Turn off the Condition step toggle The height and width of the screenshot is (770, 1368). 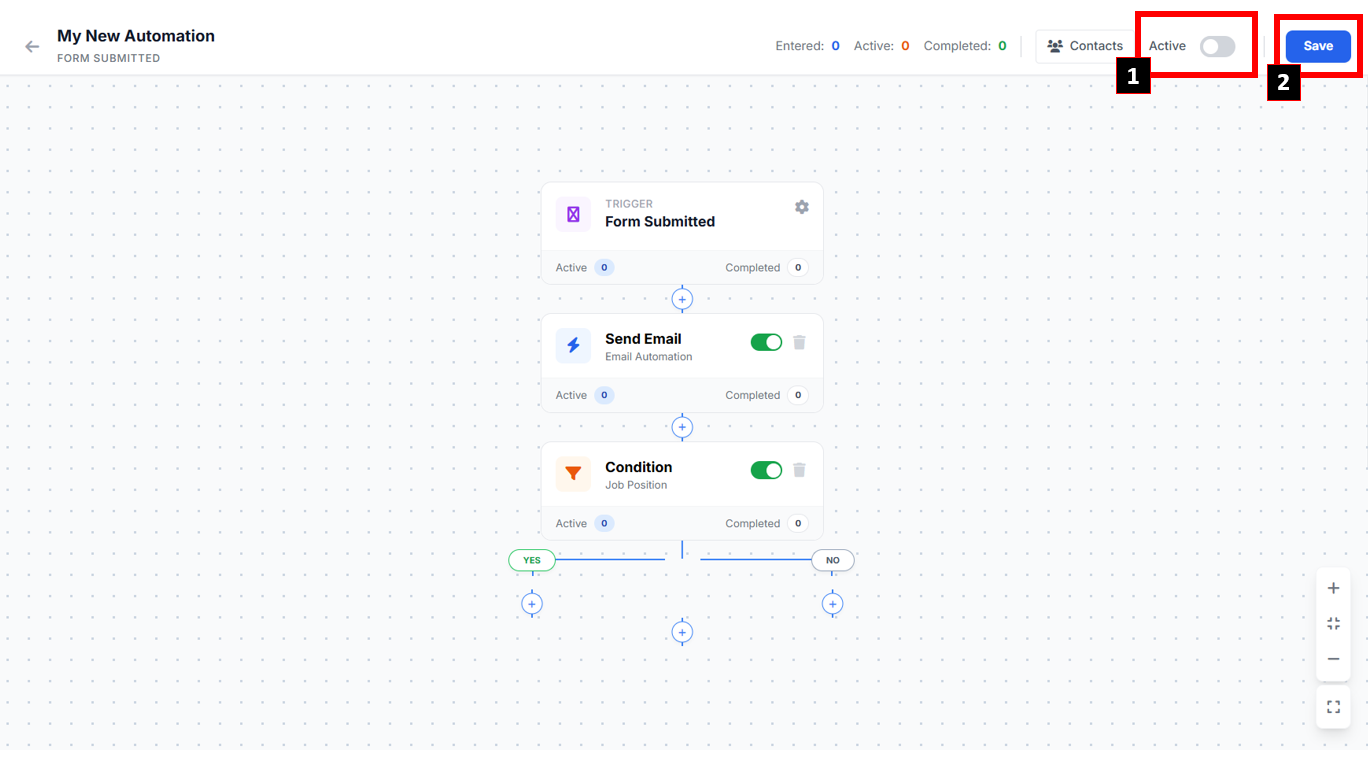coord(766,470)
